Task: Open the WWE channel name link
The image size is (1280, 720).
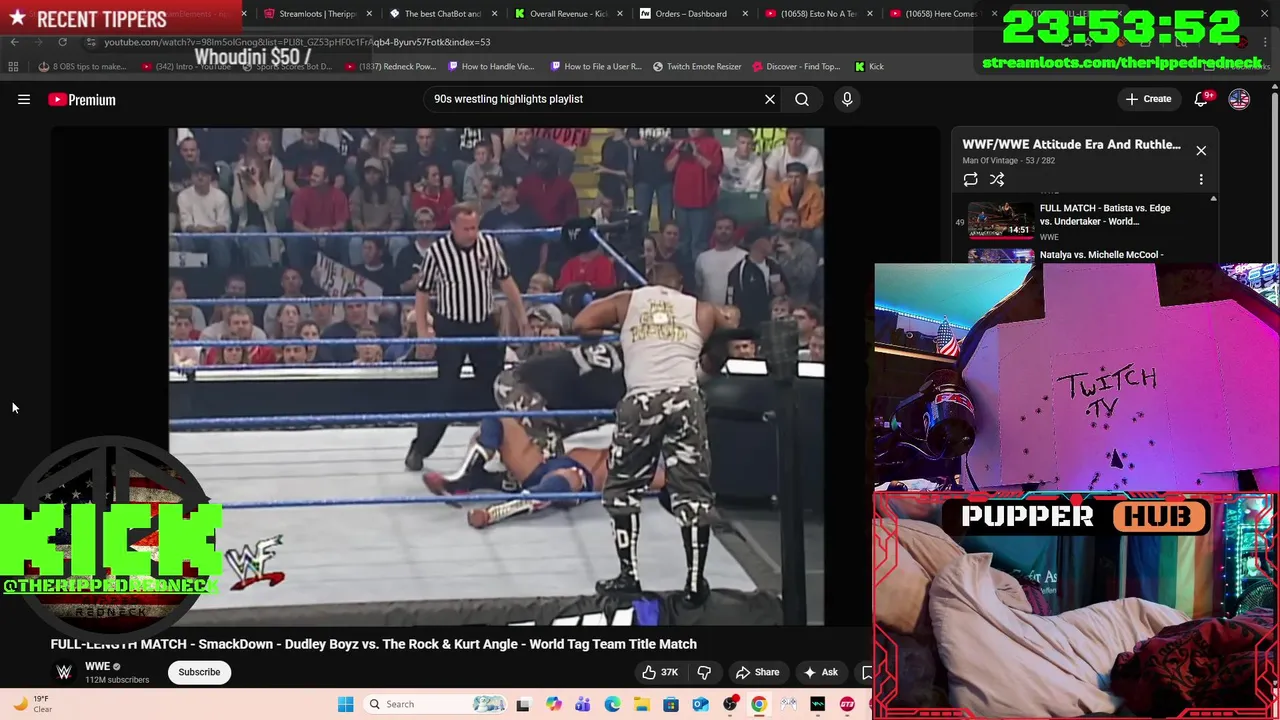Action: tap(97, 666)
